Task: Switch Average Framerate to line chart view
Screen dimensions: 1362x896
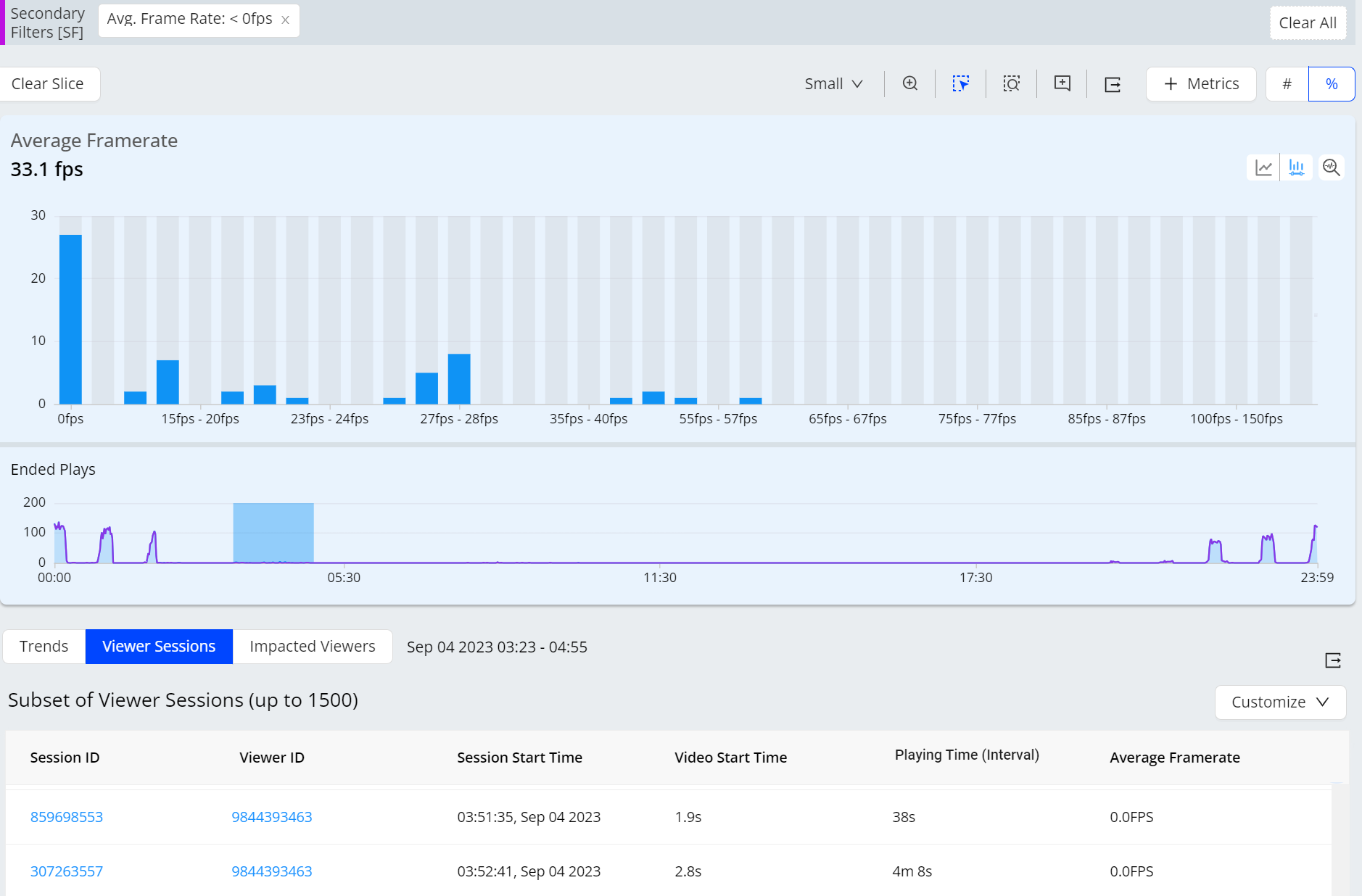Action: coord(1263,168)
